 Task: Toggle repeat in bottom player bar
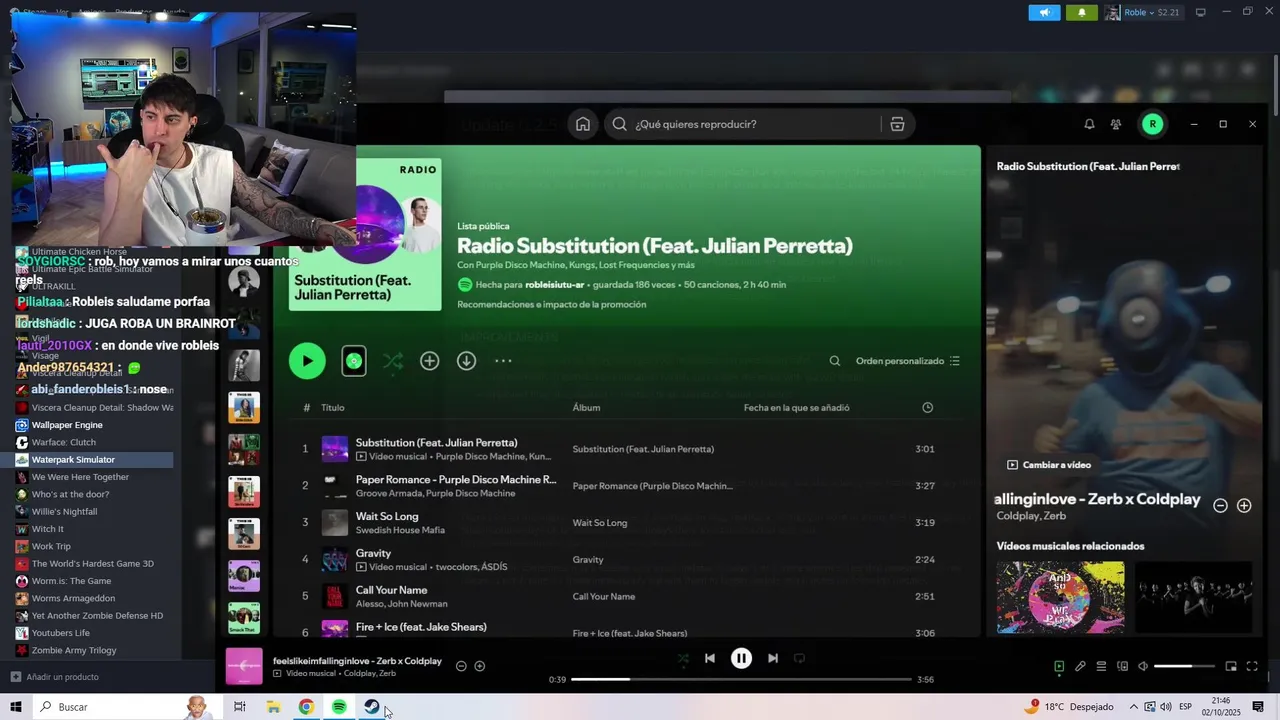[x=799, y=658]
